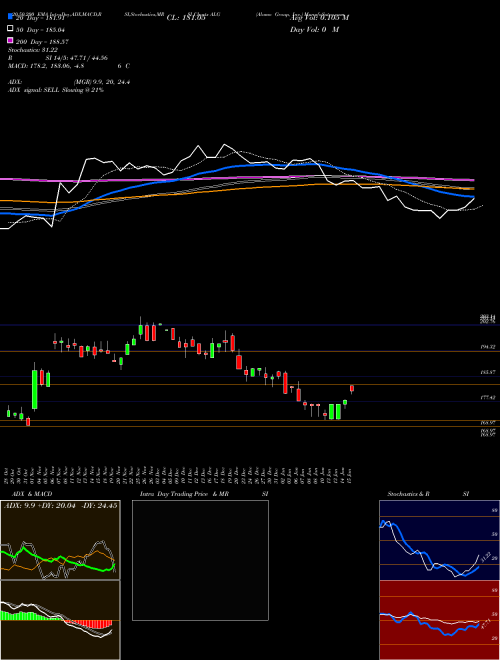Click the 177.42 price axis label
500x660 pixels.
coord(488,397)
